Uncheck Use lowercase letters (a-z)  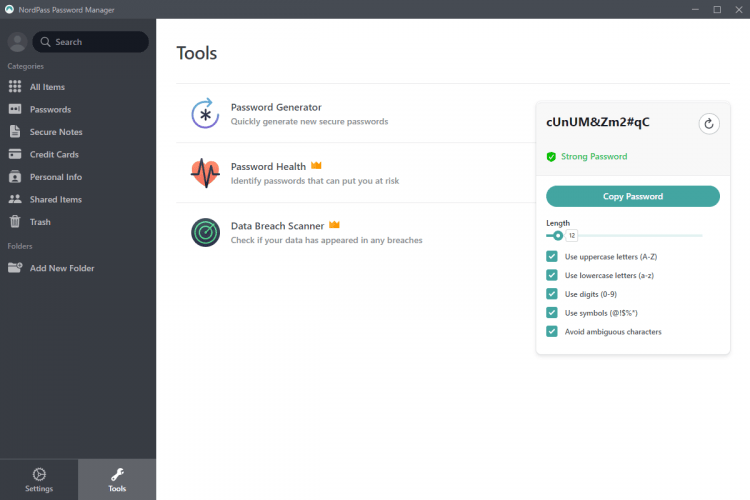click(x=551, y=275)
